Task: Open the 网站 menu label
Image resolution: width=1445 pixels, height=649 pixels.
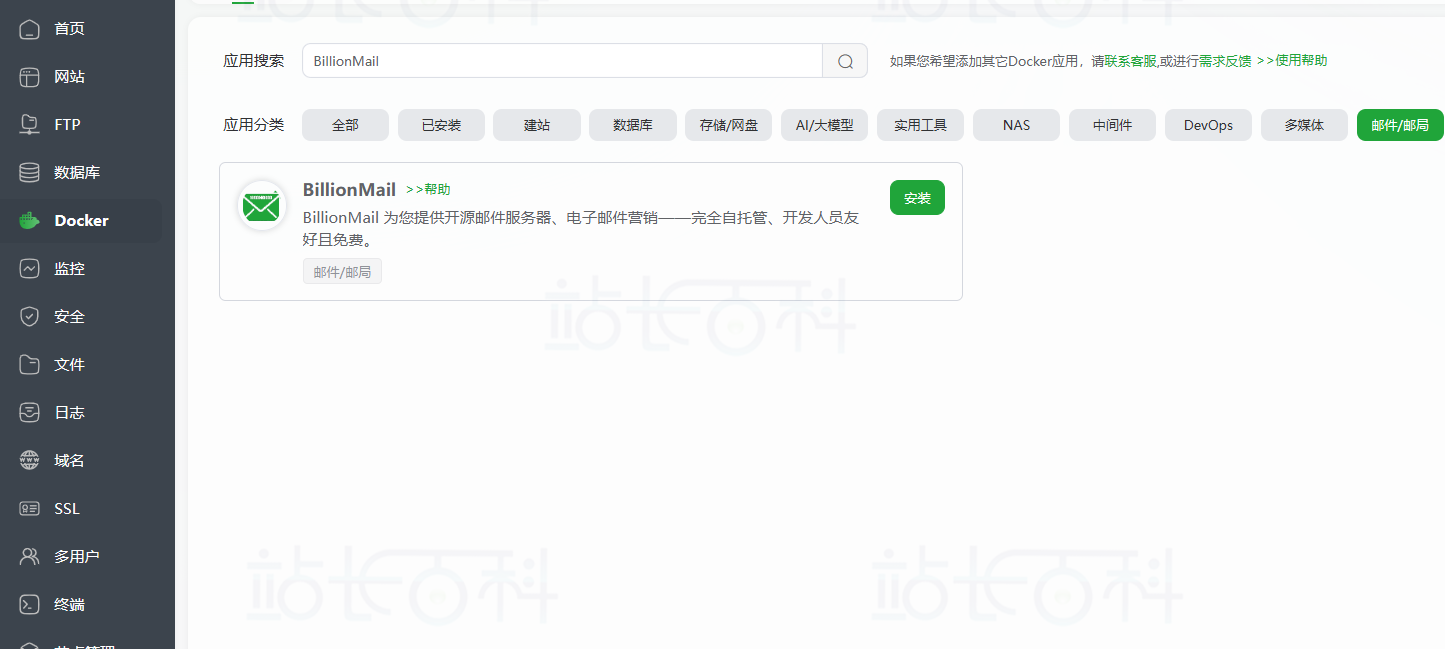Action: 69,76
